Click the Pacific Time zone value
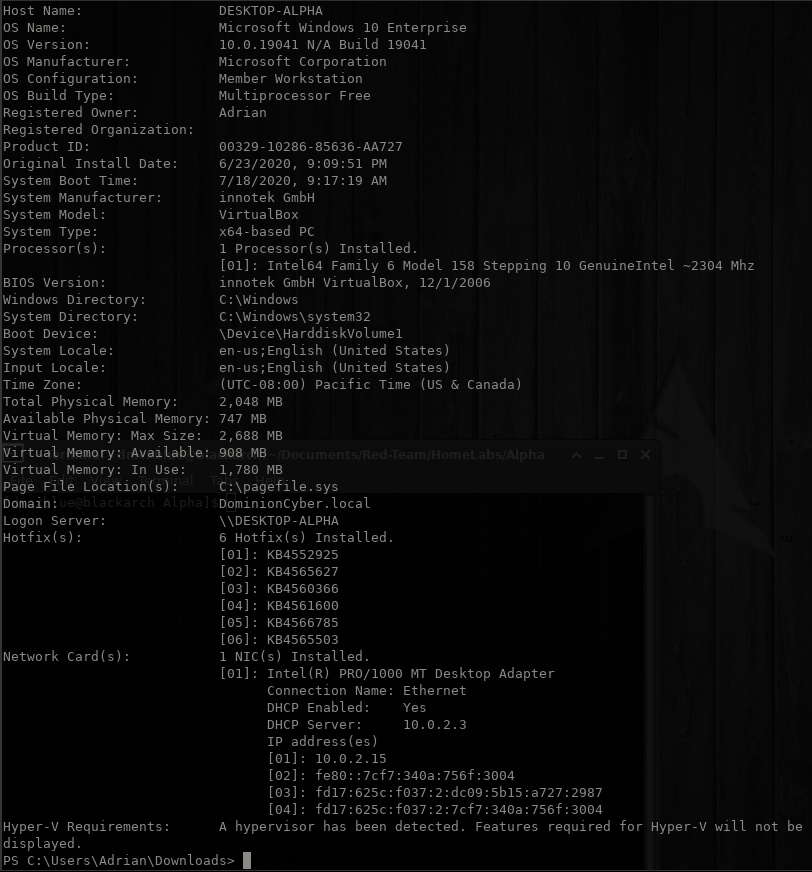Viewport: 812px width, 872px height. point(370,385)
